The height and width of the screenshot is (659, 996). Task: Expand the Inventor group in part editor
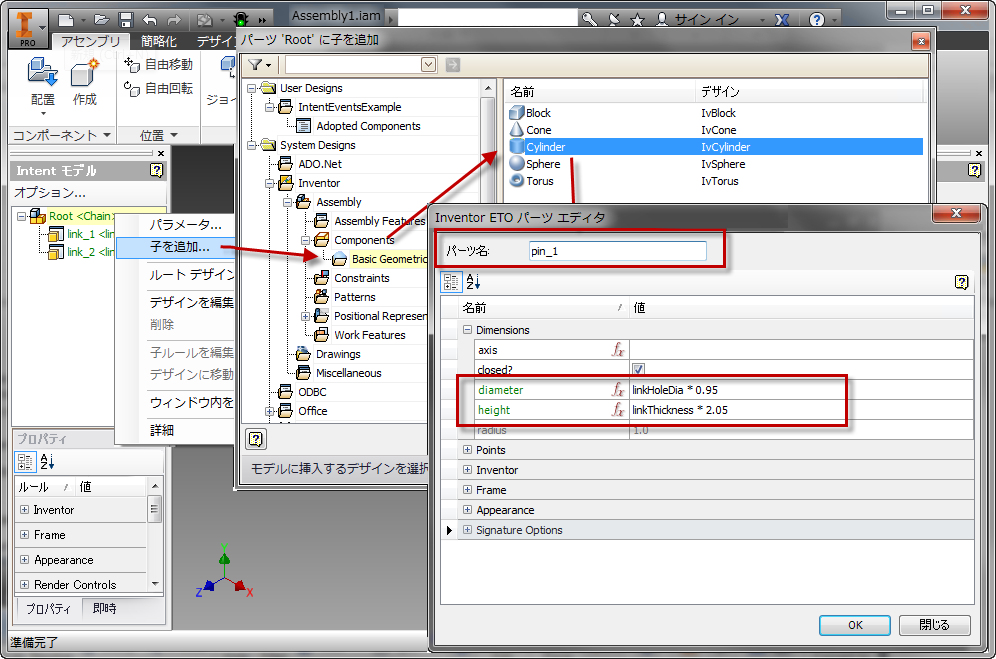[468, 470]
